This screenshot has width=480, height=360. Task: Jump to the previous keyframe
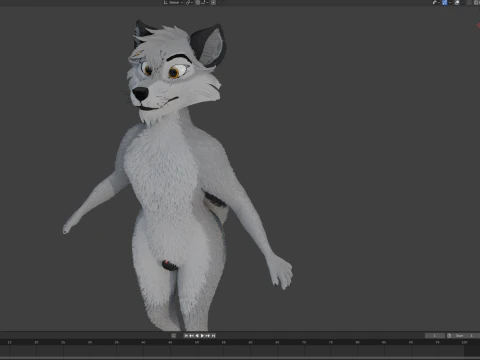point(191,335)
